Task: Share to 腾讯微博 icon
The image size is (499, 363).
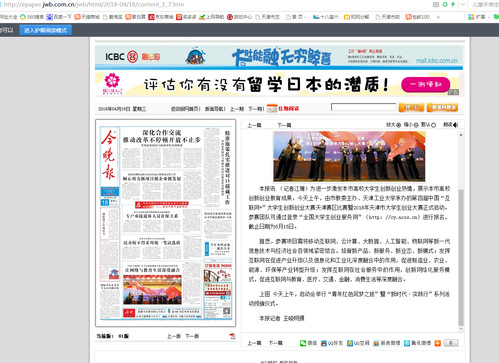Action: tap(407, 343)
